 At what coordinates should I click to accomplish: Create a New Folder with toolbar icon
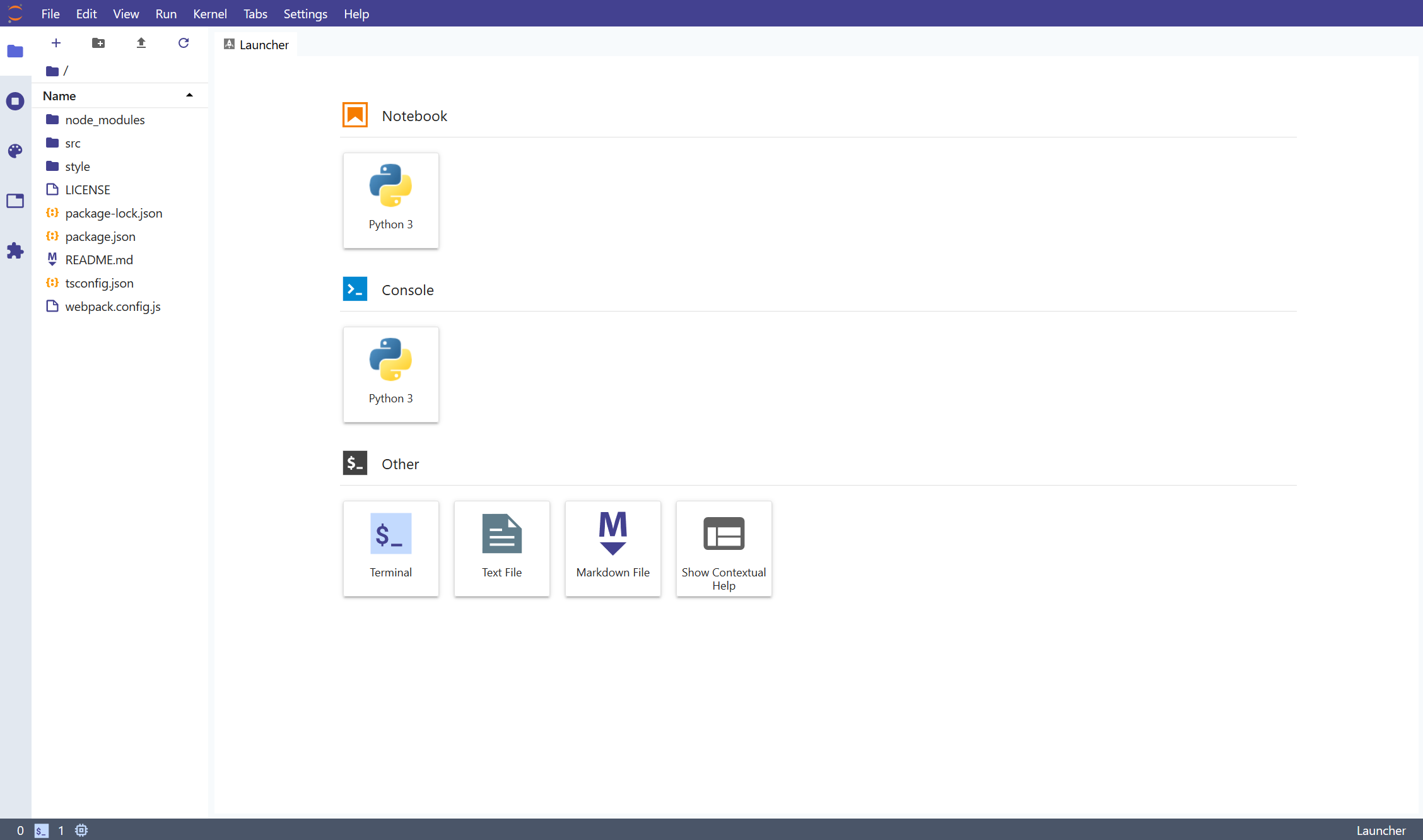(98, 43)
